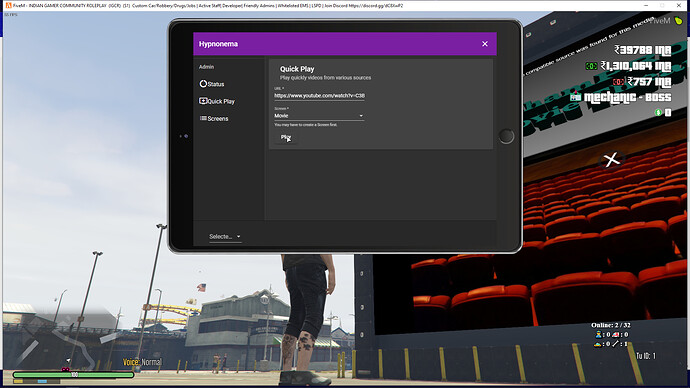This screenshot has width=690, height=388.
Task: Click the Status circle icon
Action: click(x=203, y=84)
